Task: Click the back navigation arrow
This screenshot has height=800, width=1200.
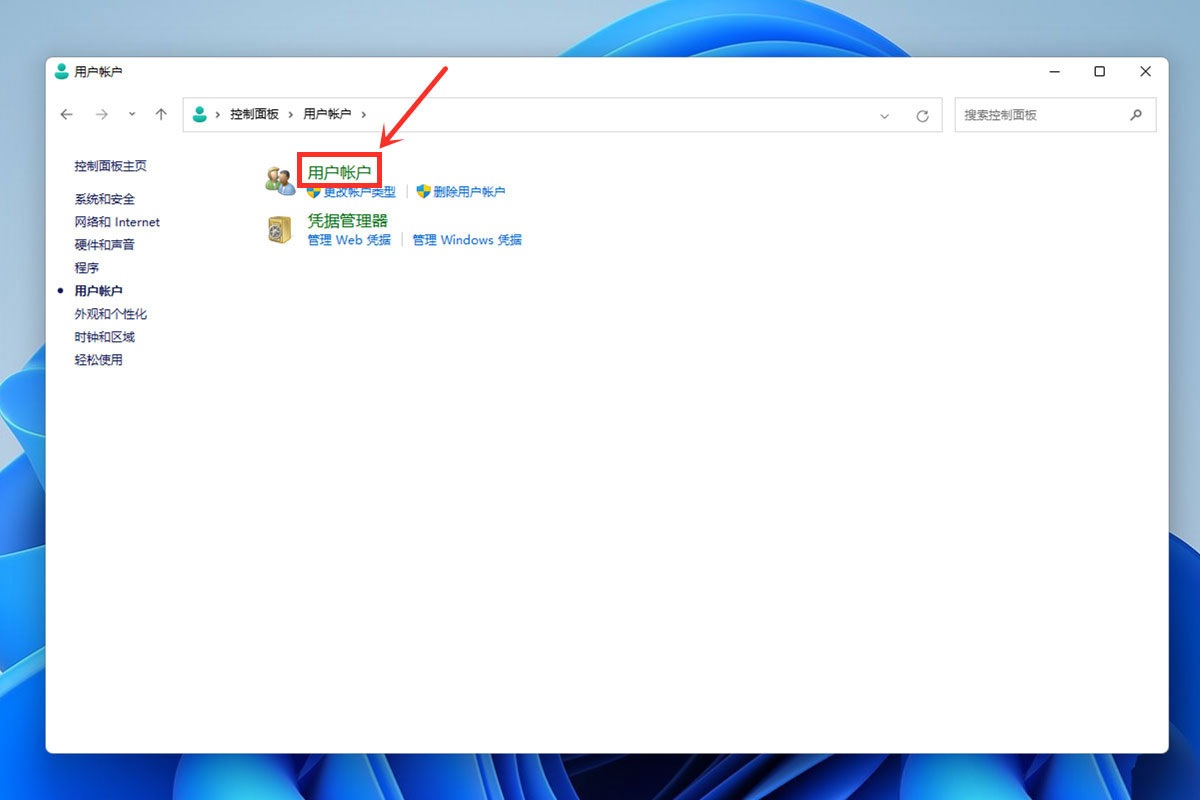Action: pos(66,114)
